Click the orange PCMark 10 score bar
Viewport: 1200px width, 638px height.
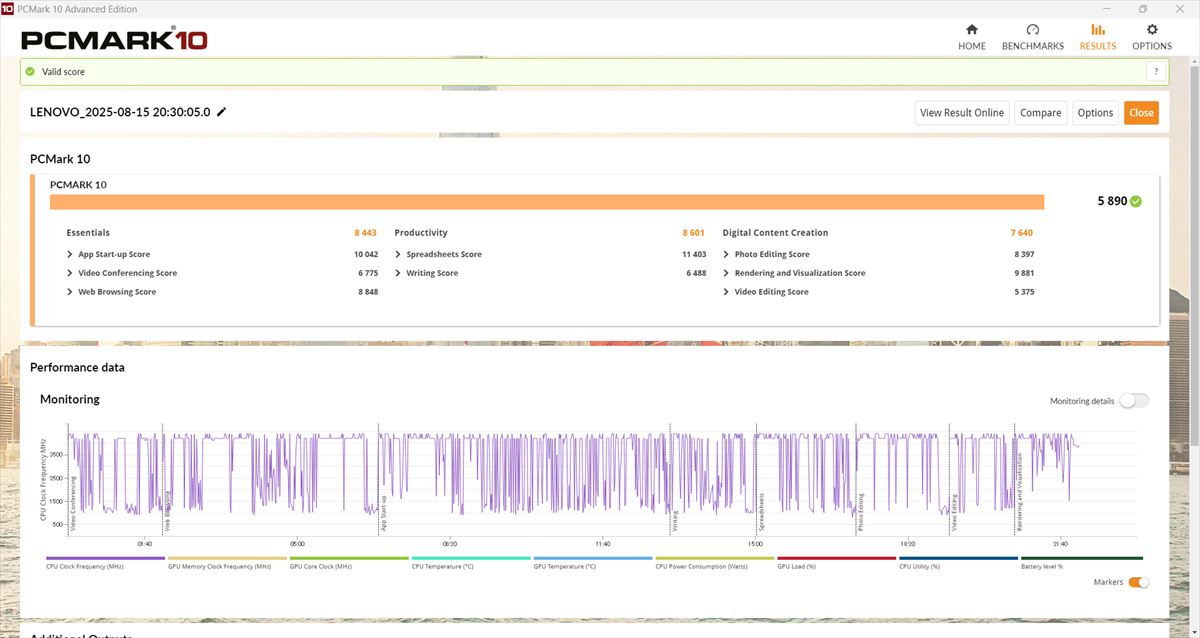547,202
